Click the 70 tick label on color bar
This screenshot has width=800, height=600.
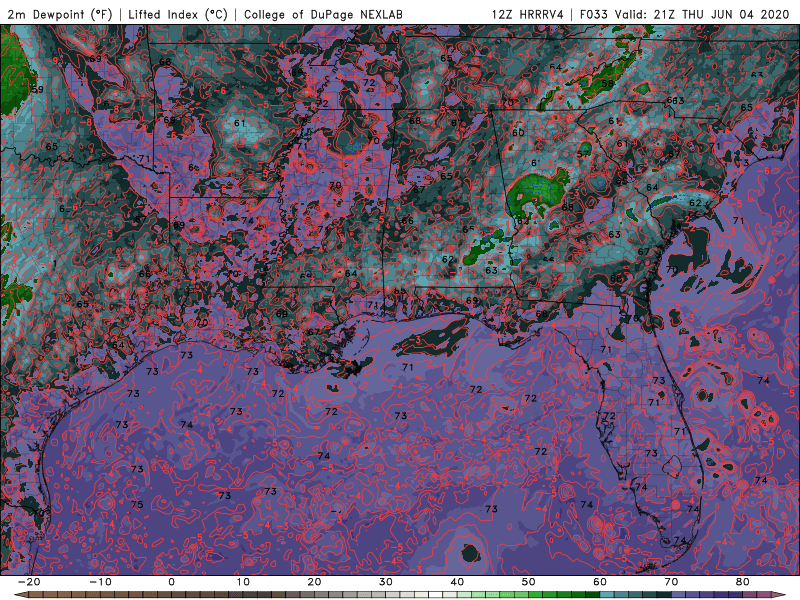point(671,582)
